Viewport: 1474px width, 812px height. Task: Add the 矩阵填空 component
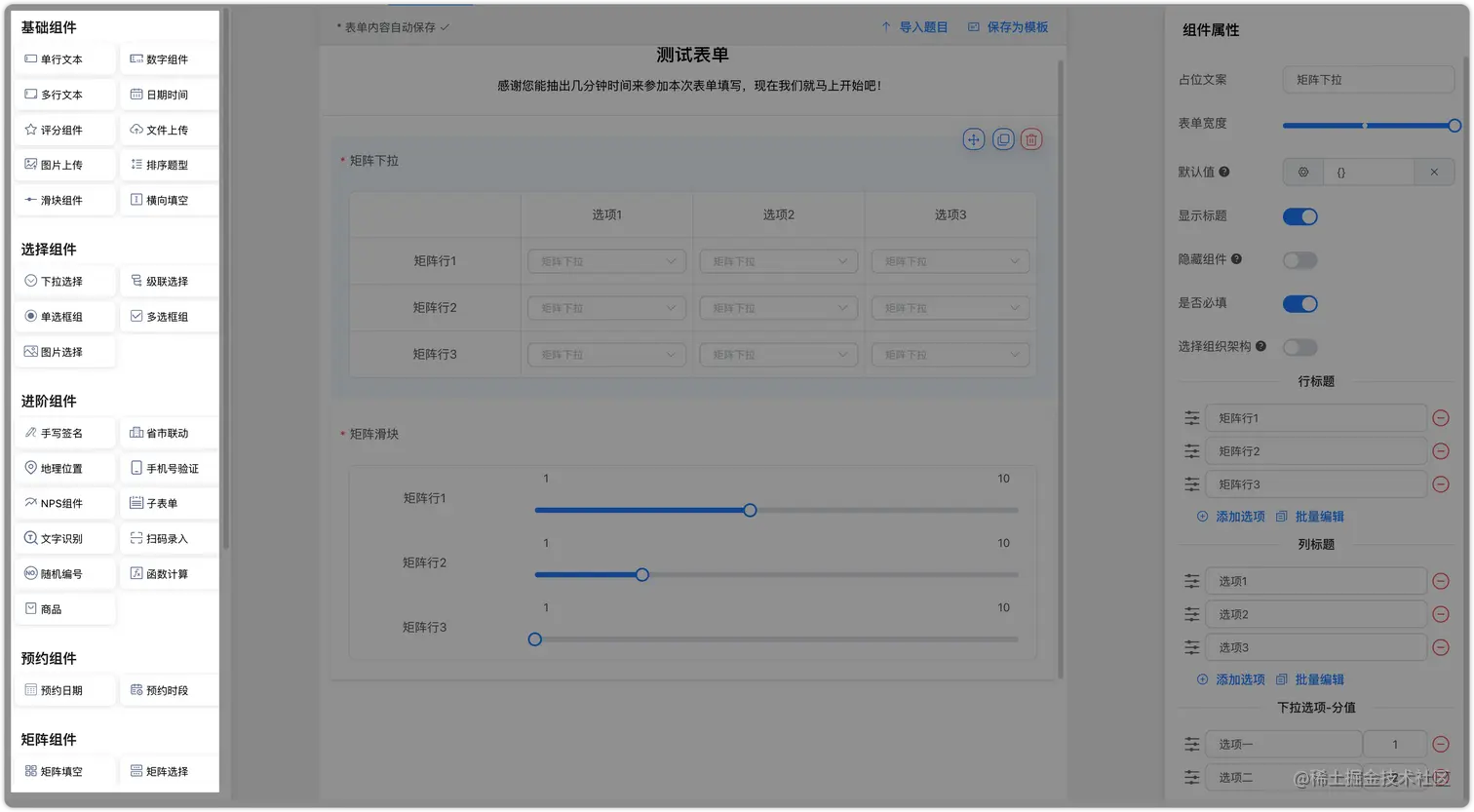pos(65,771)
